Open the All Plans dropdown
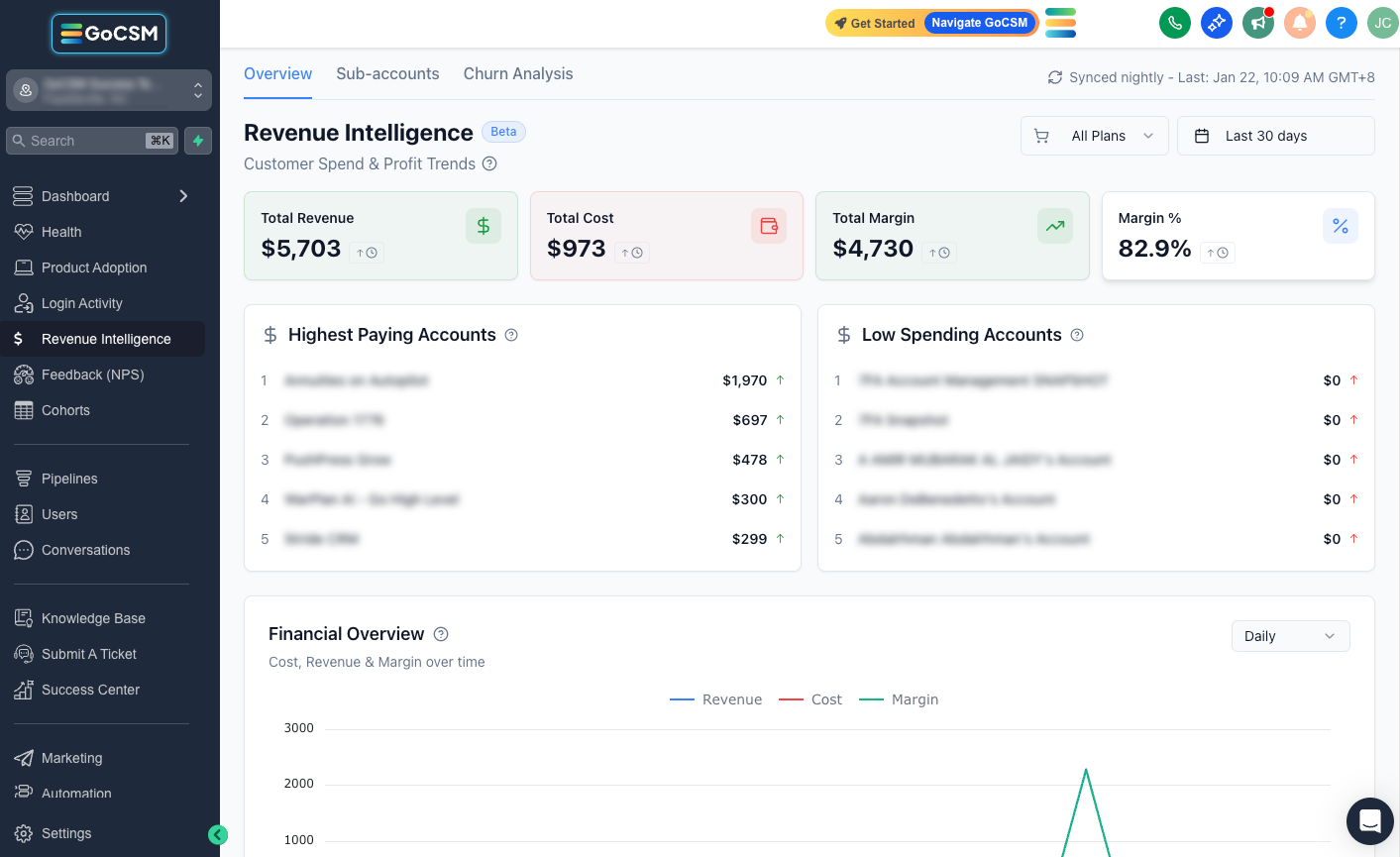The image size is (1400, 857). click(1095, 136)
